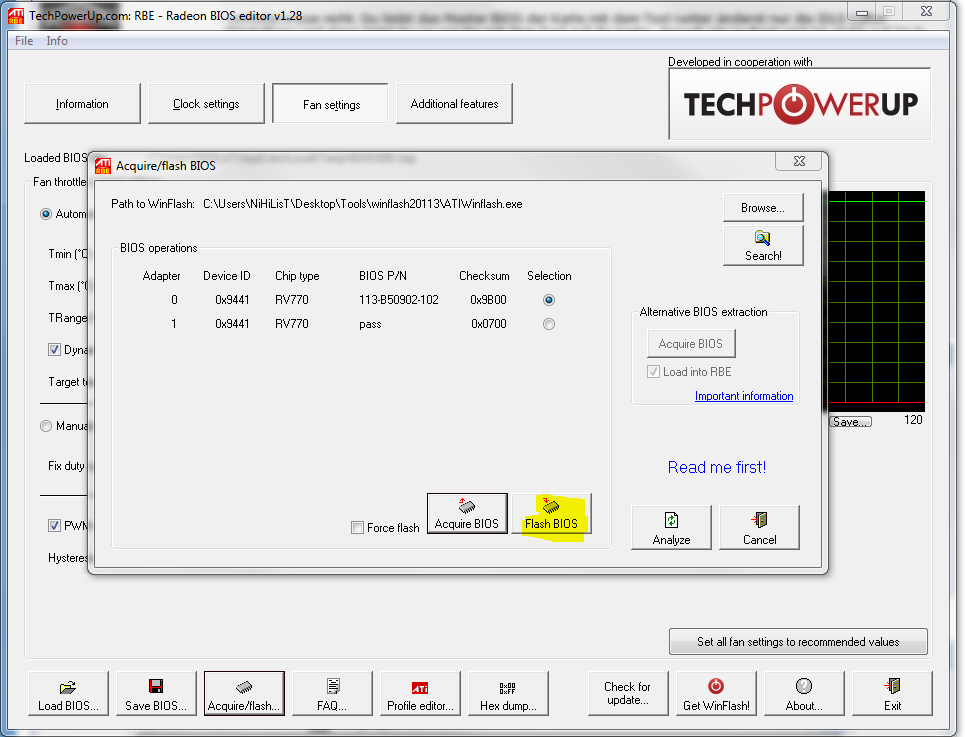This screenshot has height=737, width=965.
Task: Click the TechPowerUp logo banner
Action: coord(800,104)
